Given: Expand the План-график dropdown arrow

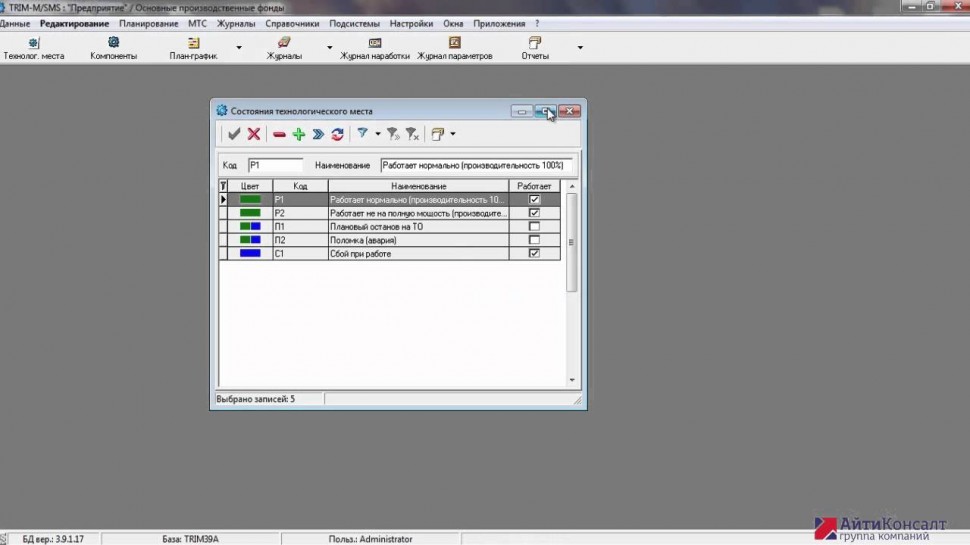Looking at the screenshot, I should (x=239, y=47).
